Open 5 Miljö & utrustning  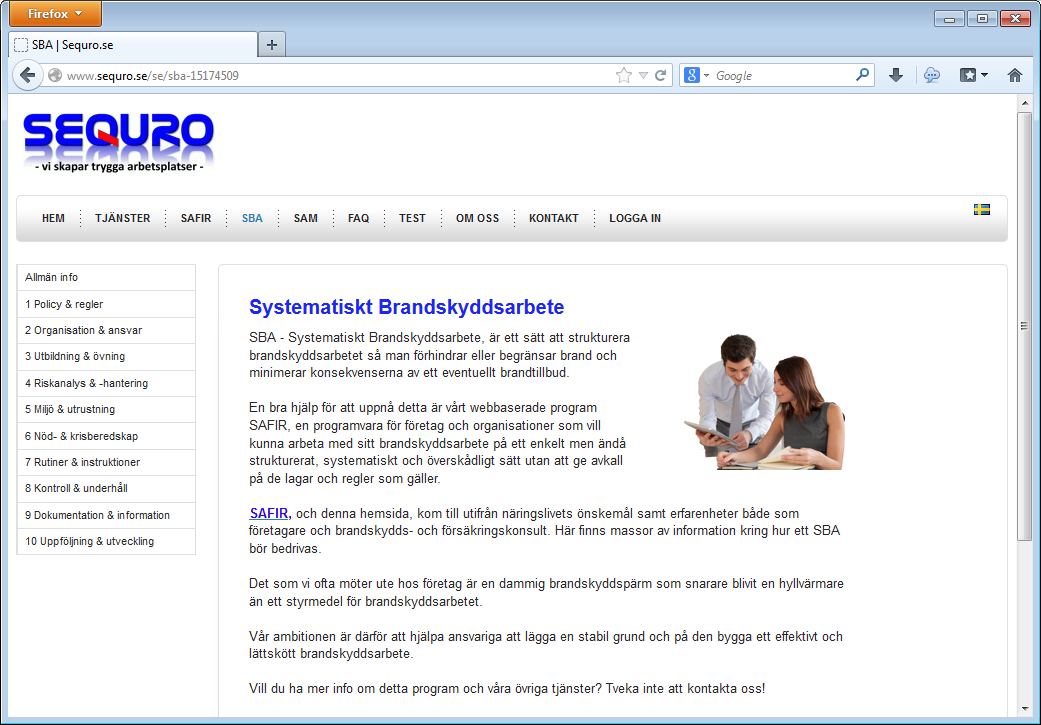pyautogui.click(x=106, y=409)
